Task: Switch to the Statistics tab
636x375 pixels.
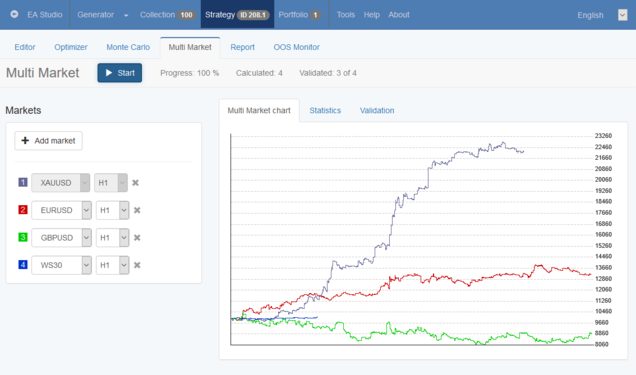Action: pos(325,110)
